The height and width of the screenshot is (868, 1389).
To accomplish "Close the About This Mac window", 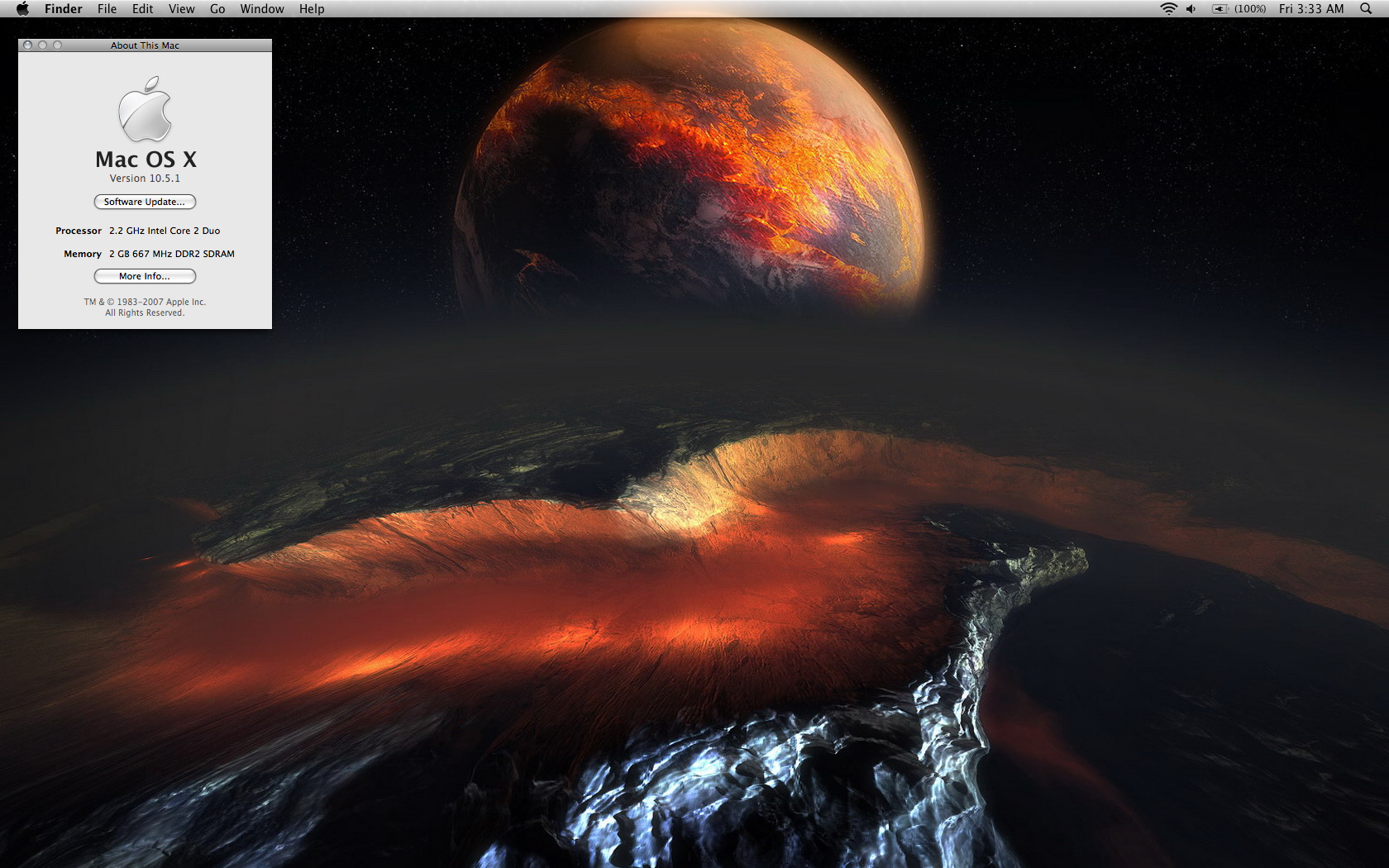I will tap(28, 45).
